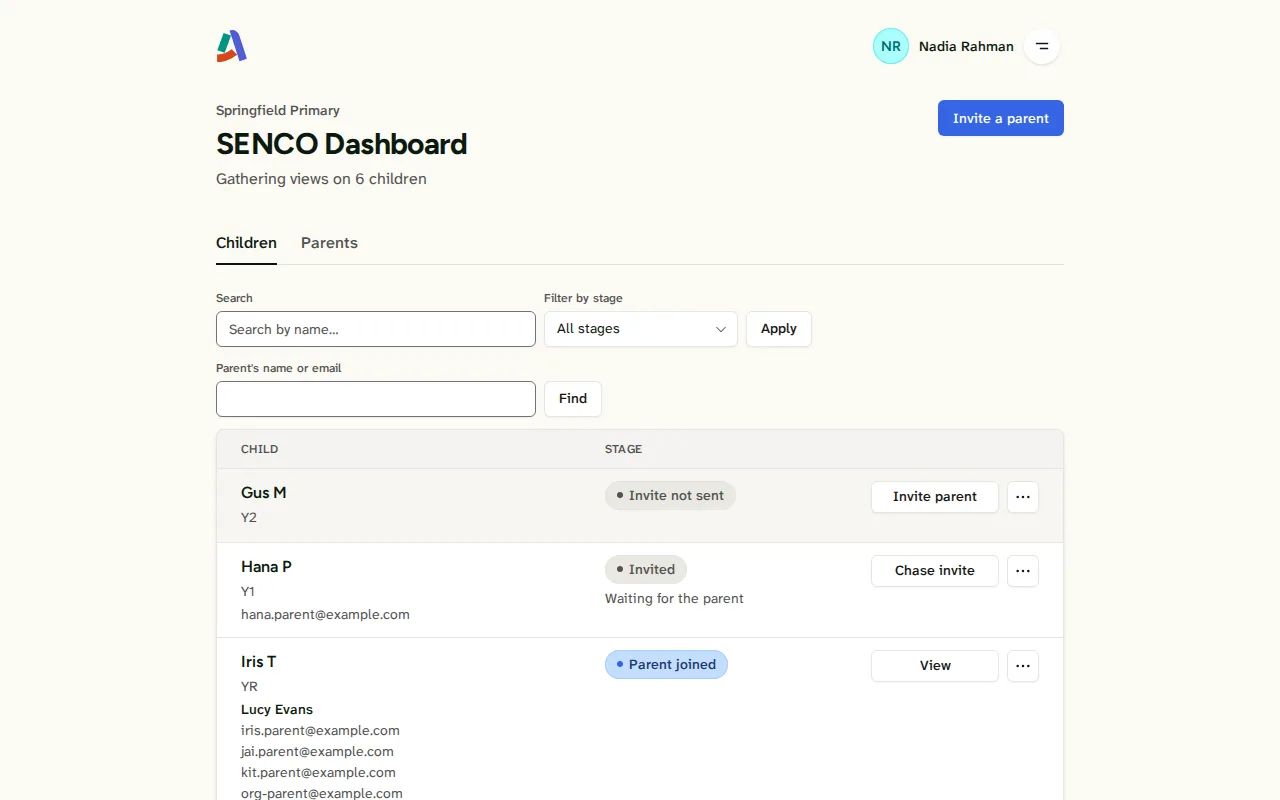Click Chase invite for Hana P
The height and width of the screenshot is (800, 1280).
(x=935, y=571)
